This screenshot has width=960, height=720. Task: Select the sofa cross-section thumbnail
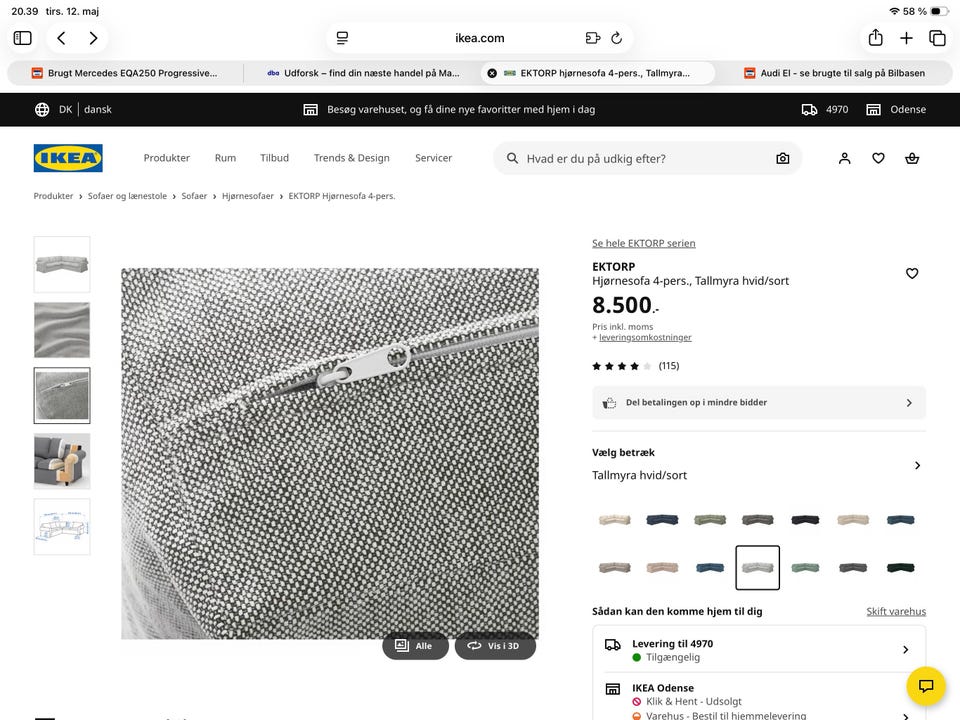pos(62,461)
